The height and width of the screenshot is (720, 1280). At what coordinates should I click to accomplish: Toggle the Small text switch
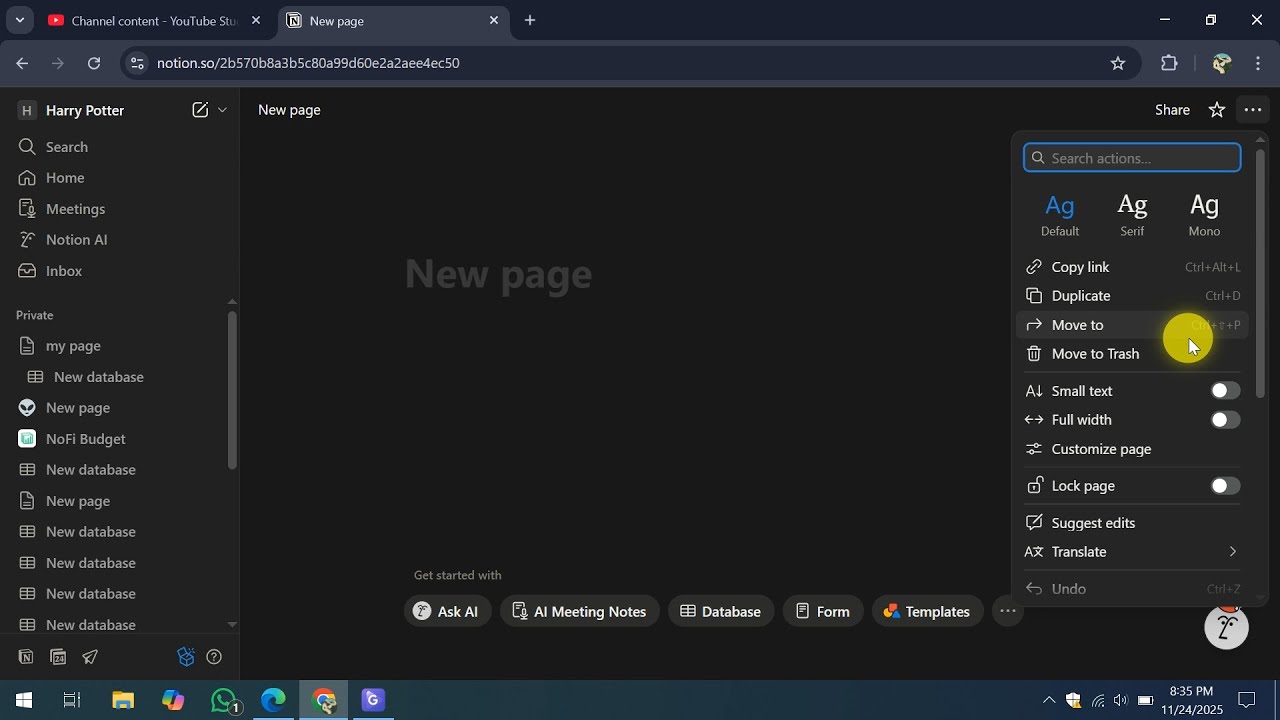[1225, 391]
